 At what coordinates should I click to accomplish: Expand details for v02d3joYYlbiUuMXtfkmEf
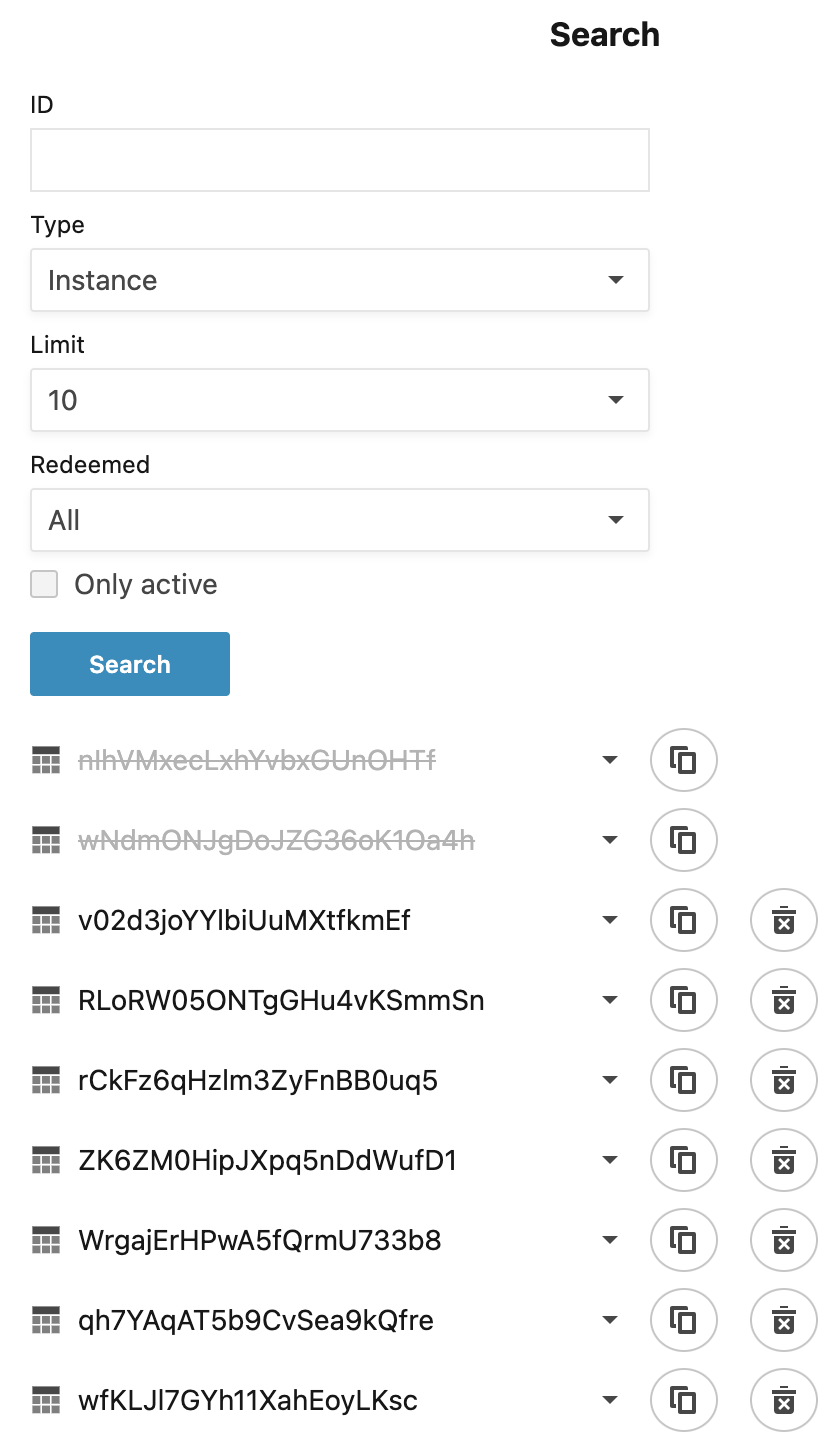pyautogui.click(x=609, y=920)
